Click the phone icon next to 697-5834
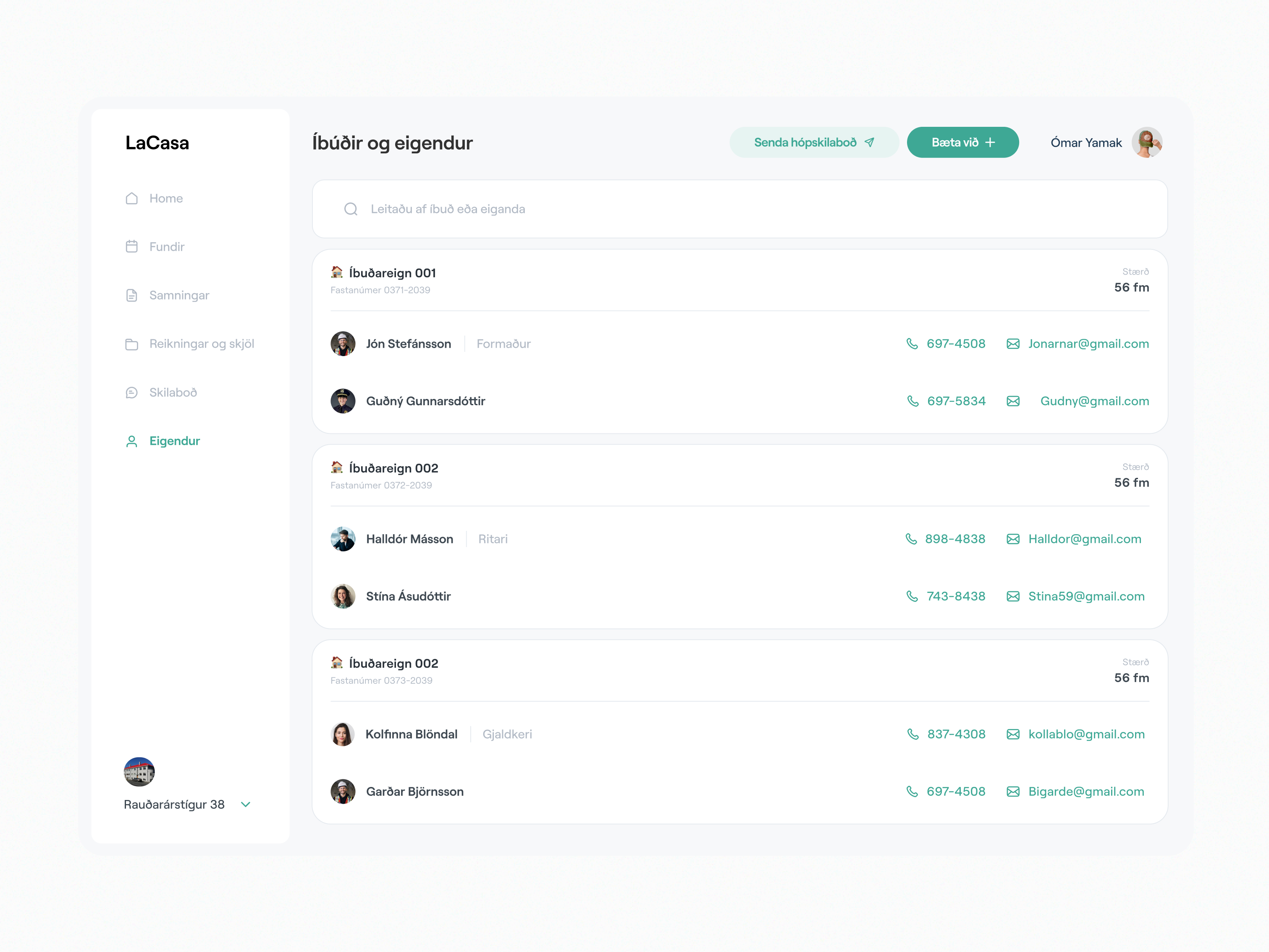This screenshot has height=952, width=1269. 913,401
